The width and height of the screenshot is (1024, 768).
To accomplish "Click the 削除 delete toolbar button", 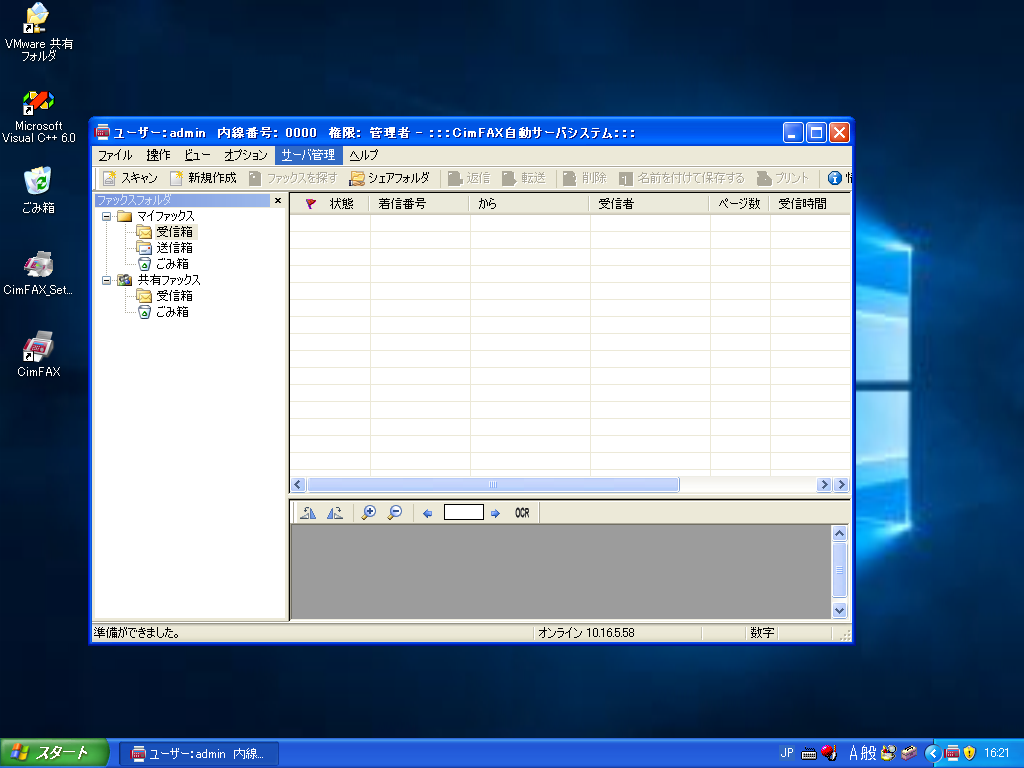I will tap(584, 178).
